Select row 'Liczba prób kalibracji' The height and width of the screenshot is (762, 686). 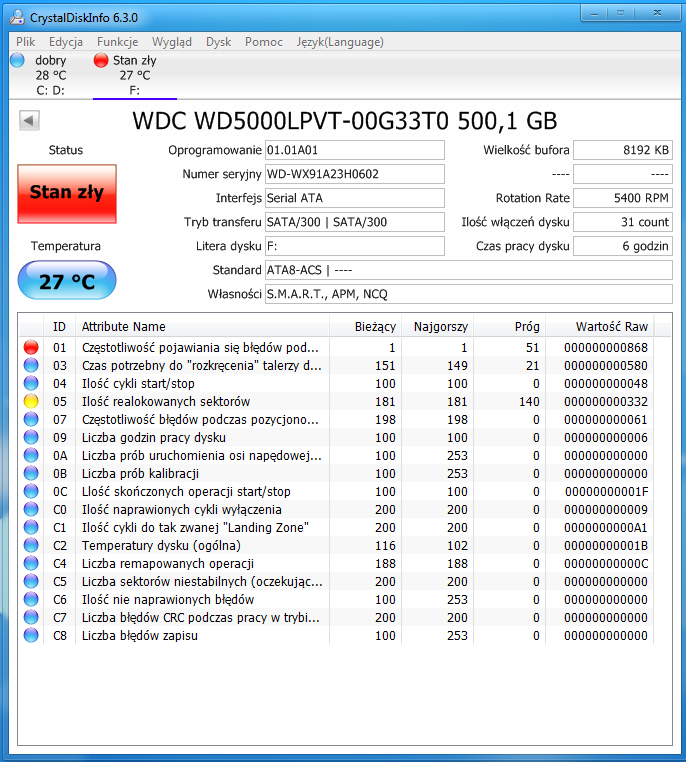336,473
